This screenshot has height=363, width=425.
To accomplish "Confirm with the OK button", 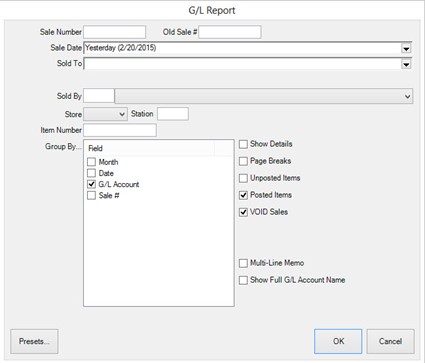I will pyautogui.click(x=338, y=341).
